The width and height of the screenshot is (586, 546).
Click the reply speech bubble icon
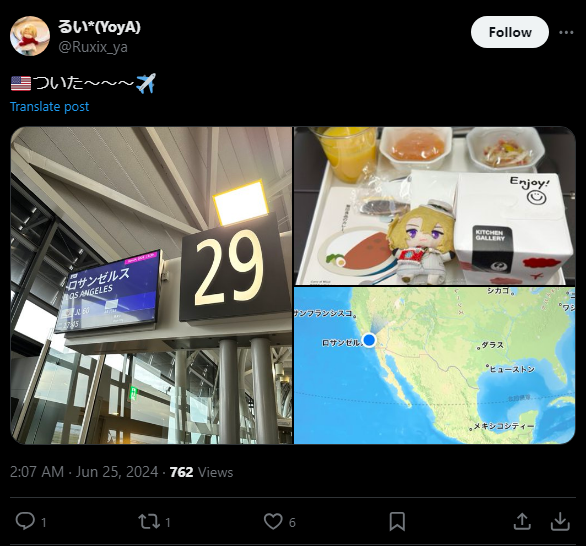[25, 521]
